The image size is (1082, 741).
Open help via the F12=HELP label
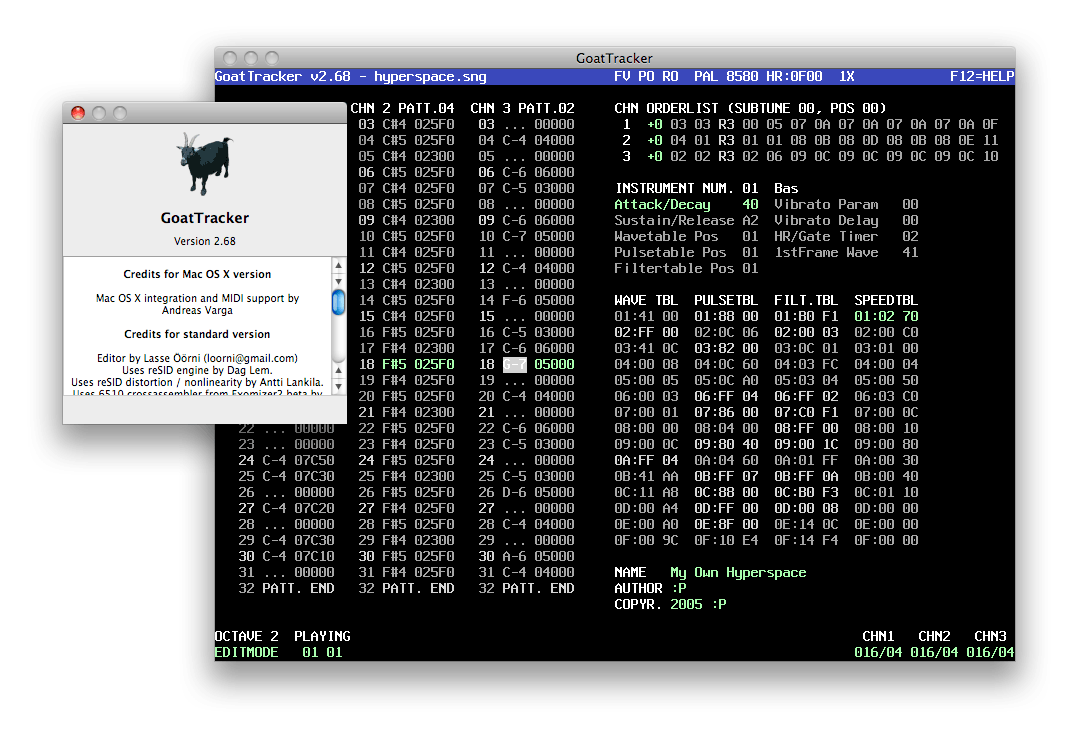[981, 76]
